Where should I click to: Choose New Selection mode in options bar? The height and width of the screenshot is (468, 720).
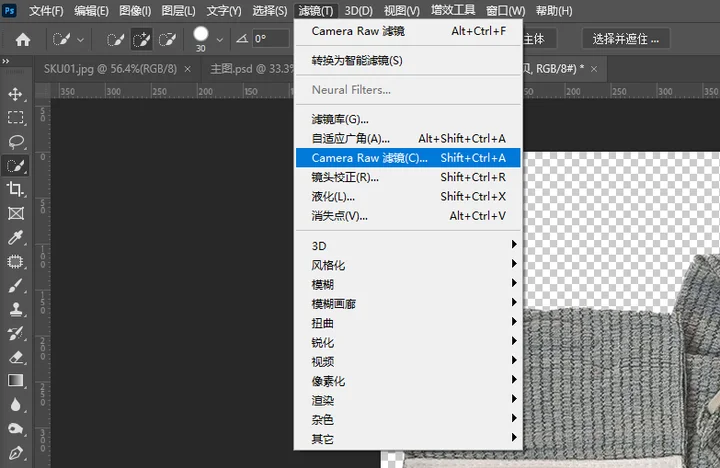pos(115,39)
